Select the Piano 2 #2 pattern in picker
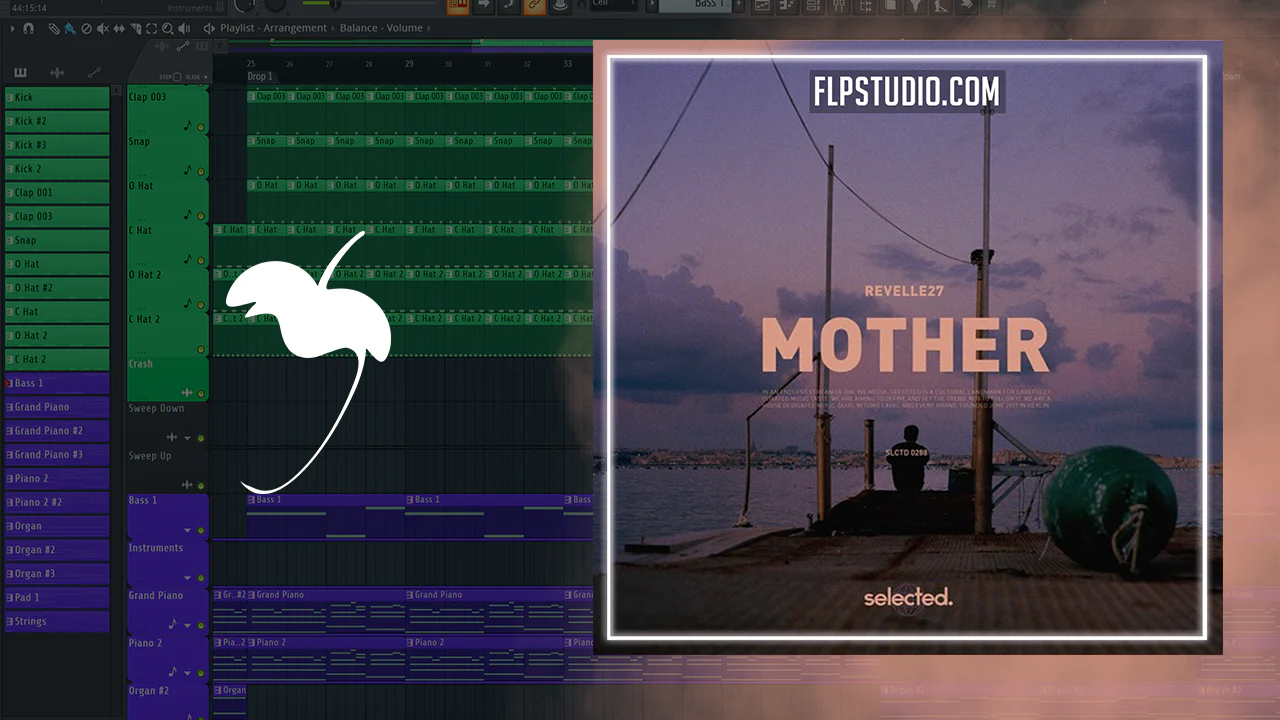 (57, 502)
